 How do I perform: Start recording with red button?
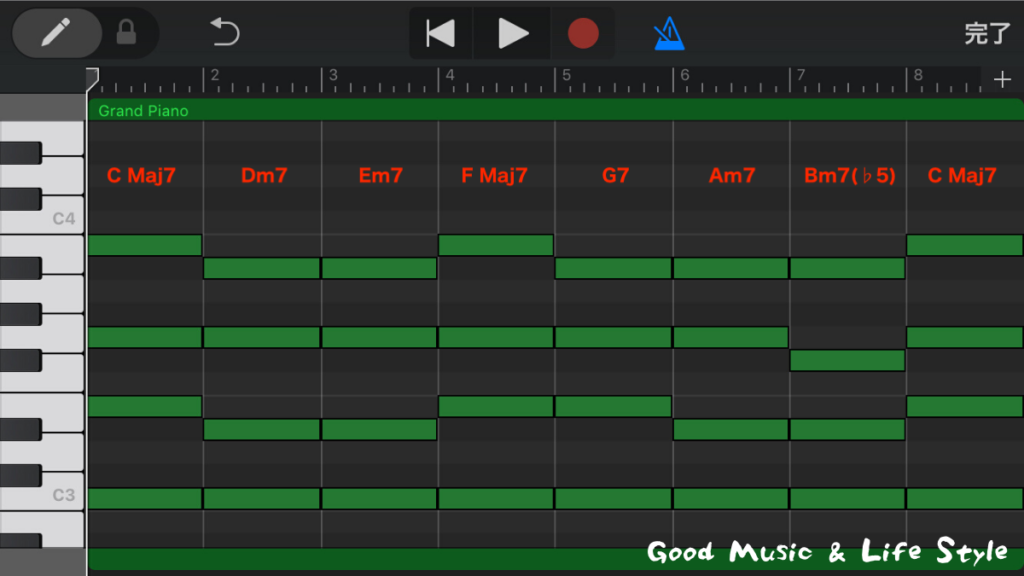(583, 33)
